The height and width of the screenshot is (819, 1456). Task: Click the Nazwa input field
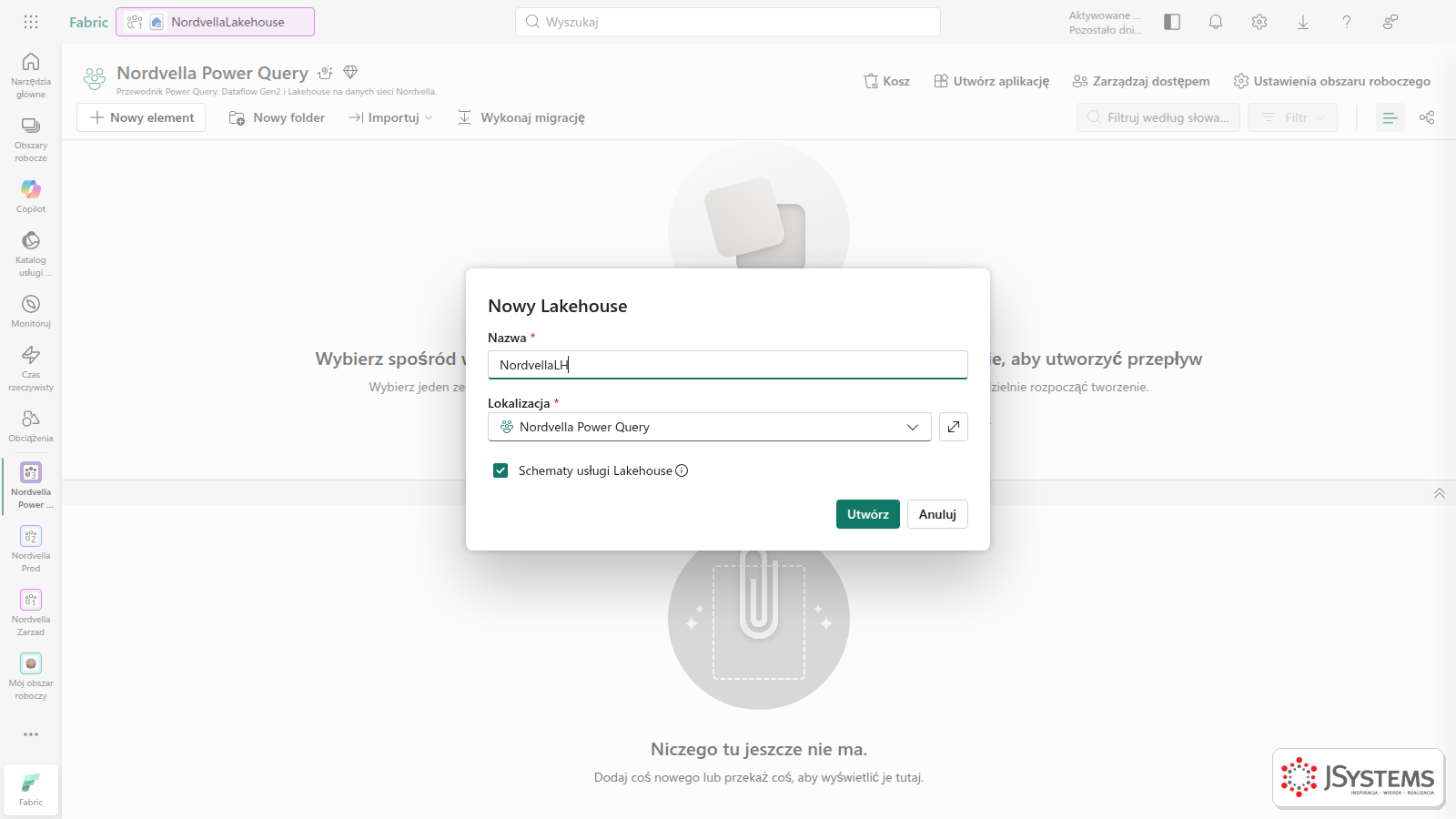pos(728,365)
